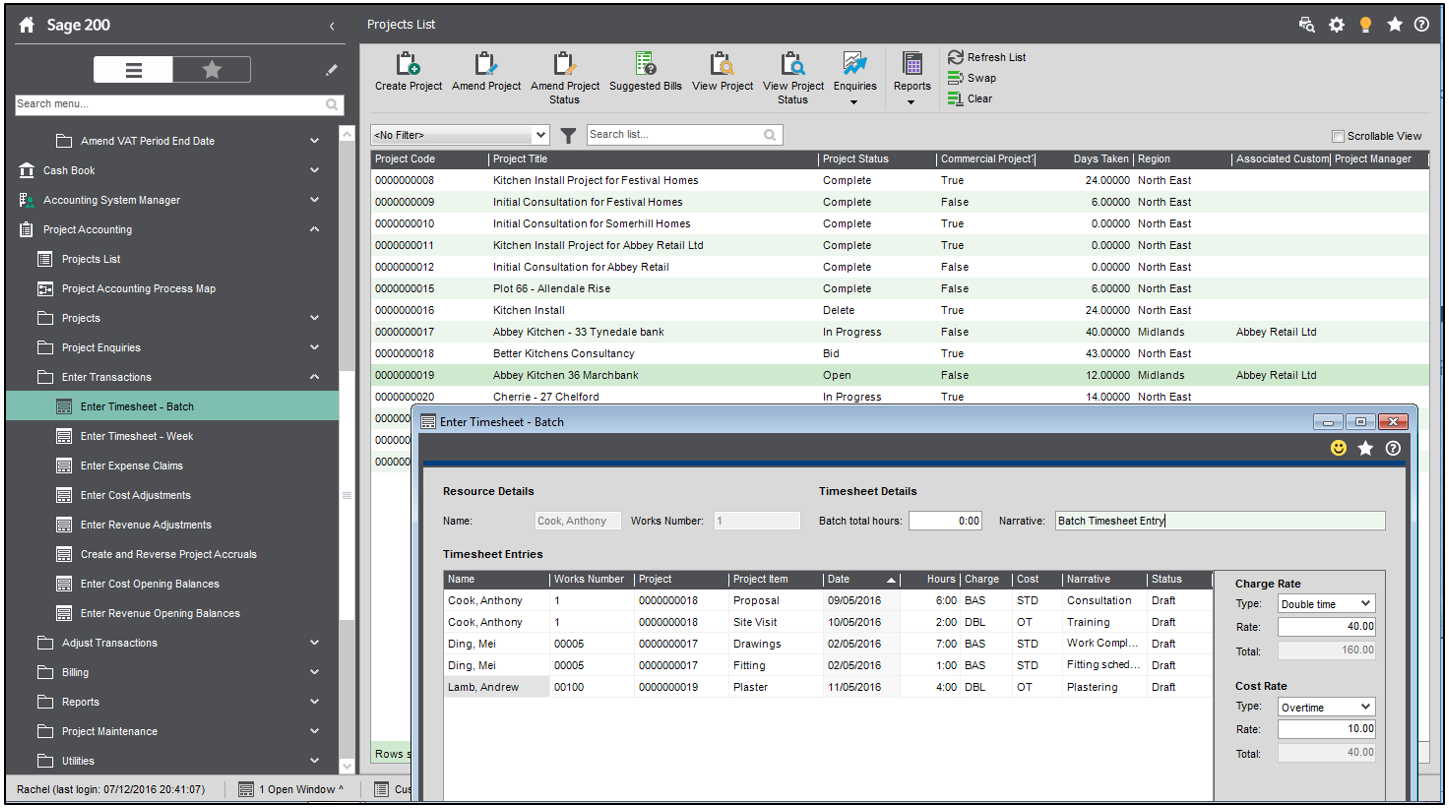Screen dimensions: 1449x808
Task: Click the Sage 200 home icon
Action: [27, 25]
